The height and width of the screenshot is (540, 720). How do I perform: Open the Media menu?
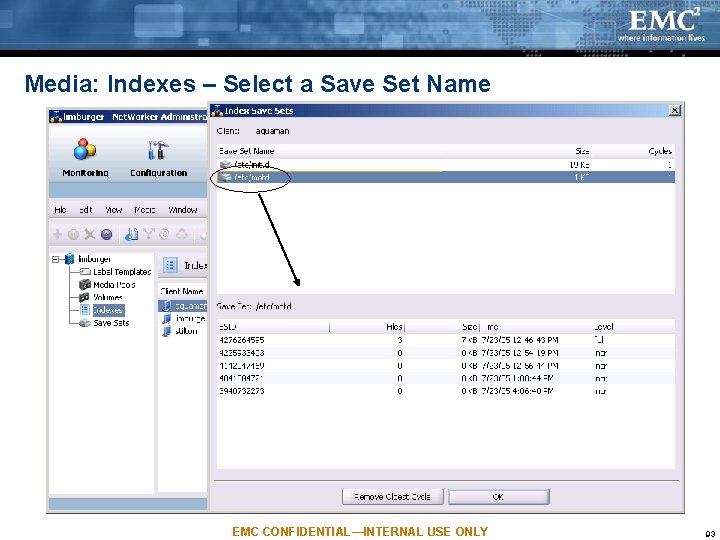click(x=145, y=210)
